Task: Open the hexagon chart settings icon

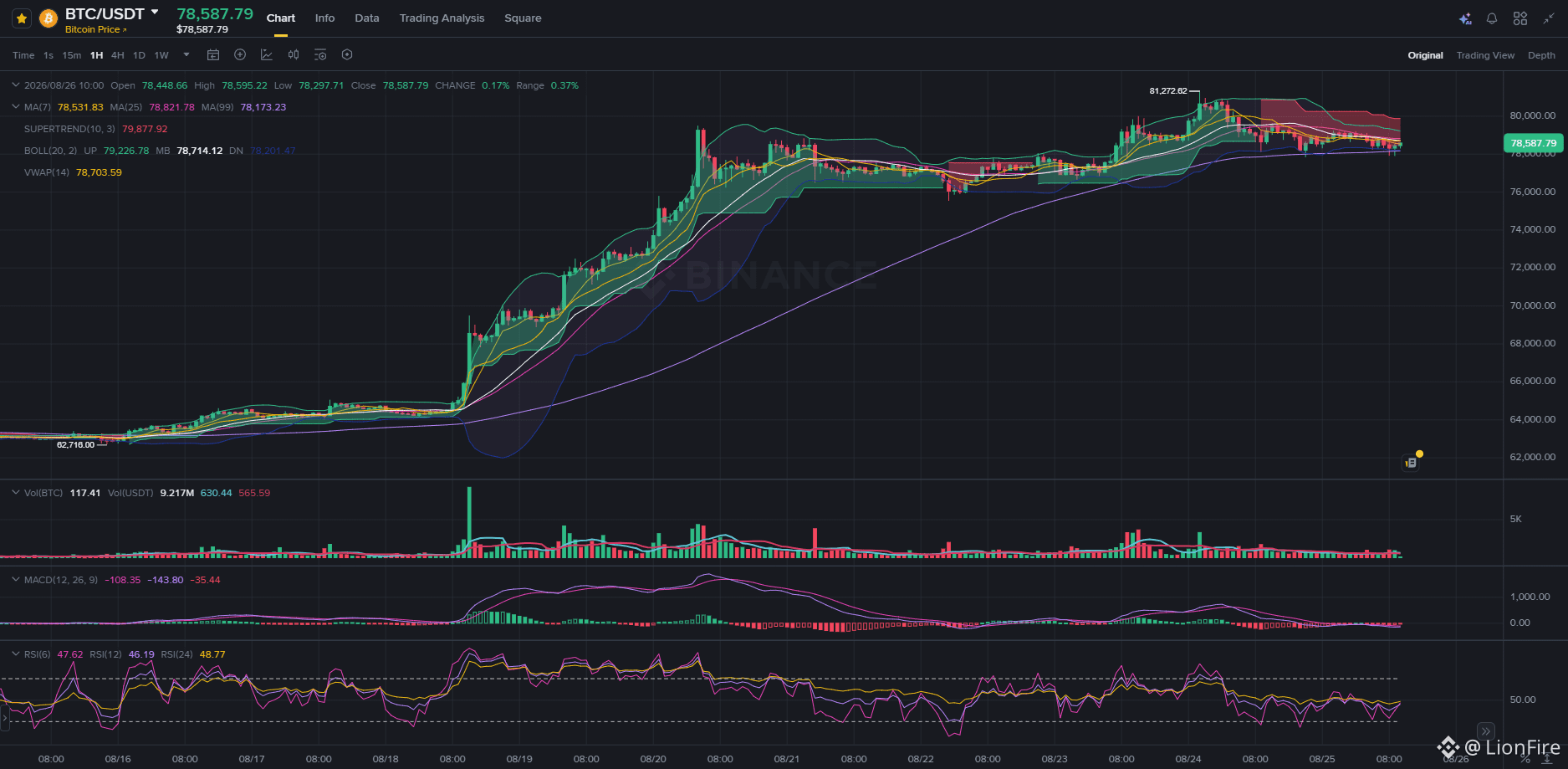Action: pos(347,55)
